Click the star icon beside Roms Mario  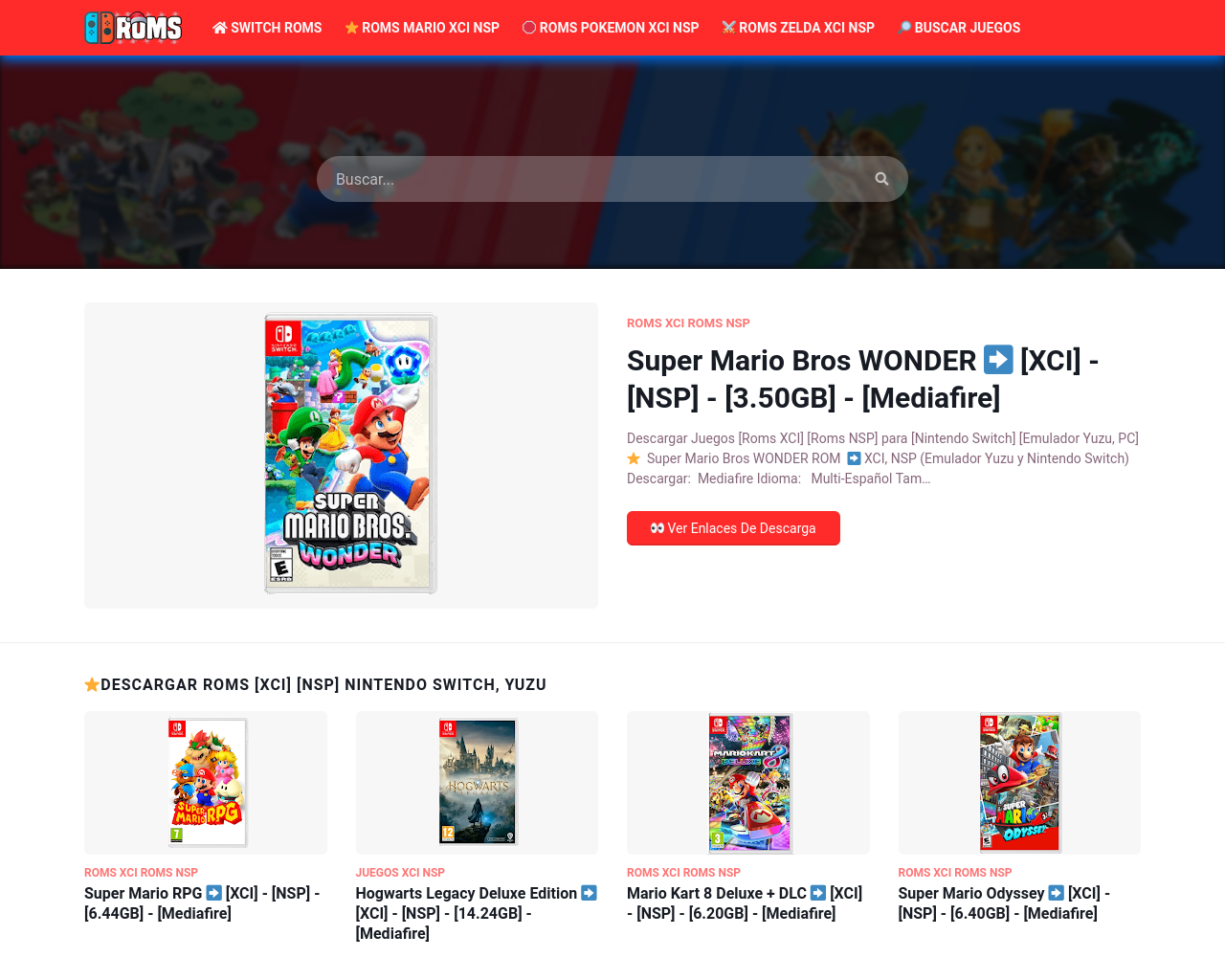[x=351, y=28]
